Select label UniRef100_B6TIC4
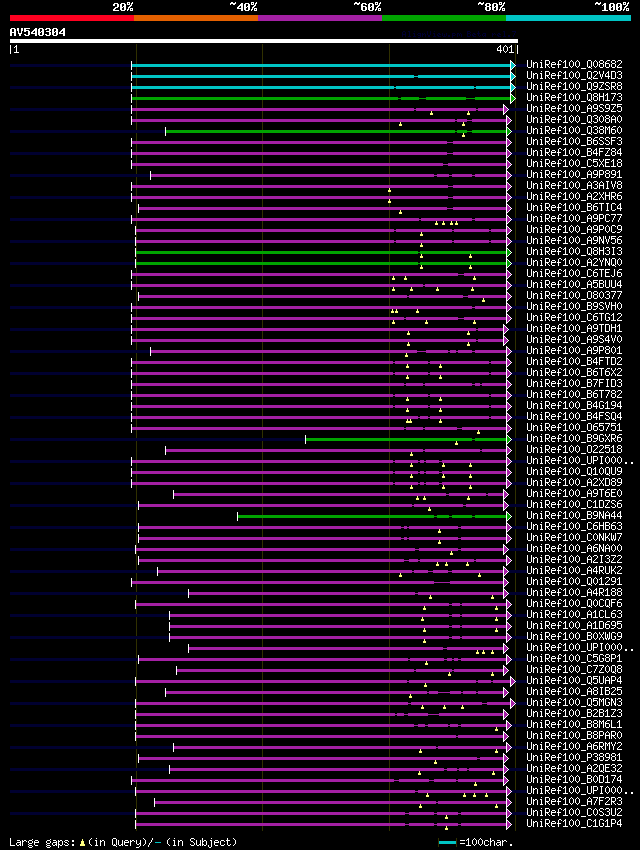 tap(574, 207)
